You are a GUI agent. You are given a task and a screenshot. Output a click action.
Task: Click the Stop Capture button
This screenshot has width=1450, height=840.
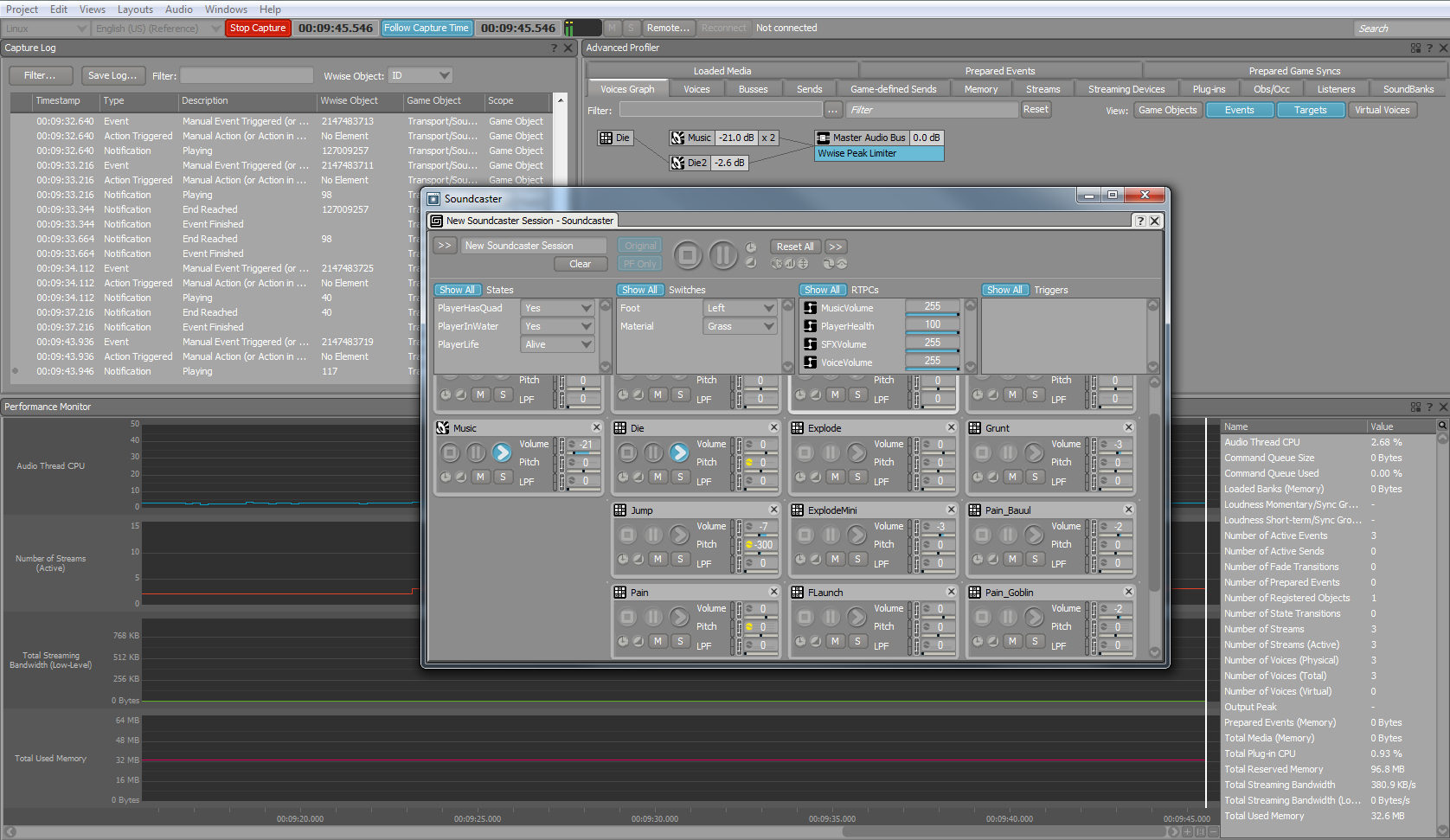(258, 28)
